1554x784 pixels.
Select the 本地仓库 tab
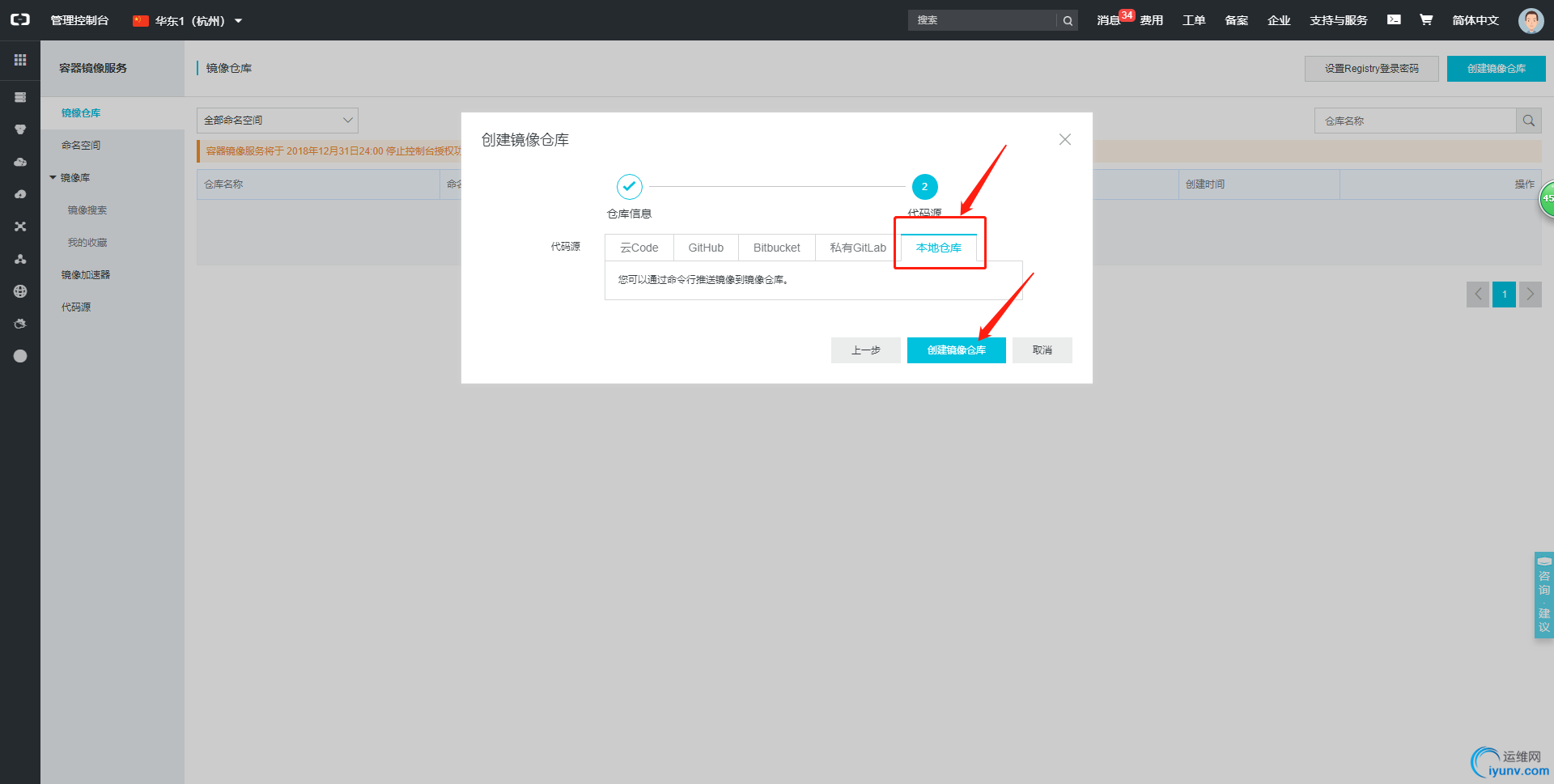click(x=939, y=248)
